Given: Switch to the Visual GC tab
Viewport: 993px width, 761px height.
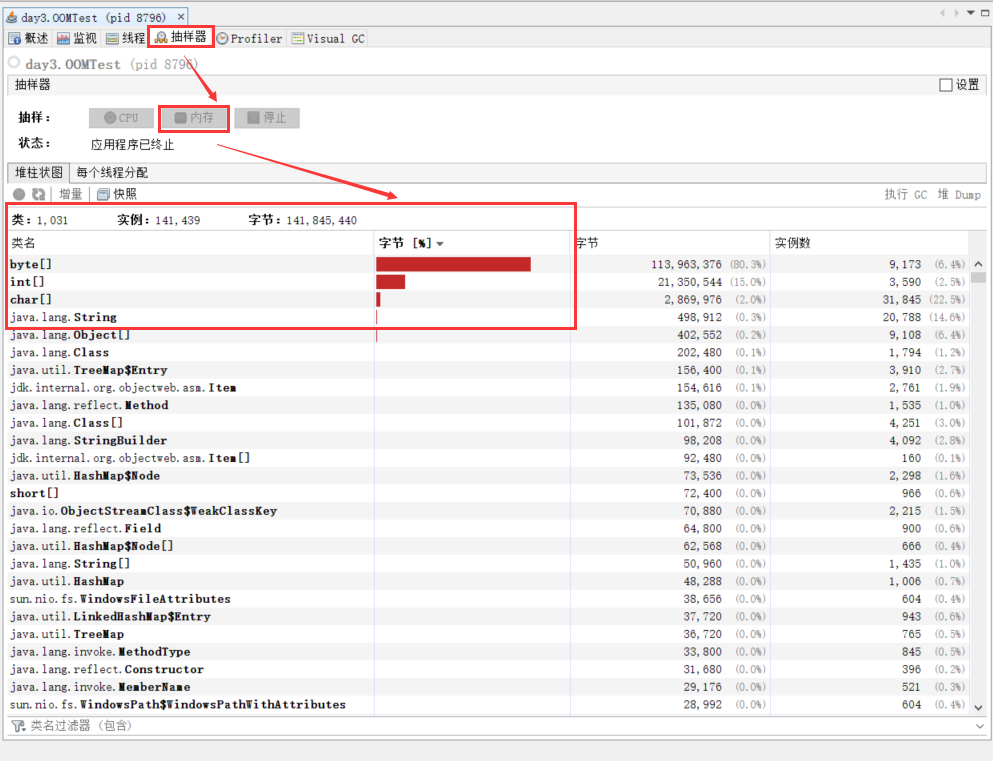Looking at the screenshot, I should tap(327, 39).
